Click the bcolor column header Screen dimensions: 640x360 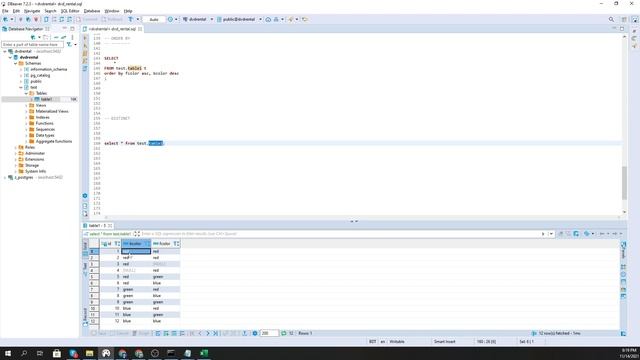pyautogui.click(x=136, y=244)
